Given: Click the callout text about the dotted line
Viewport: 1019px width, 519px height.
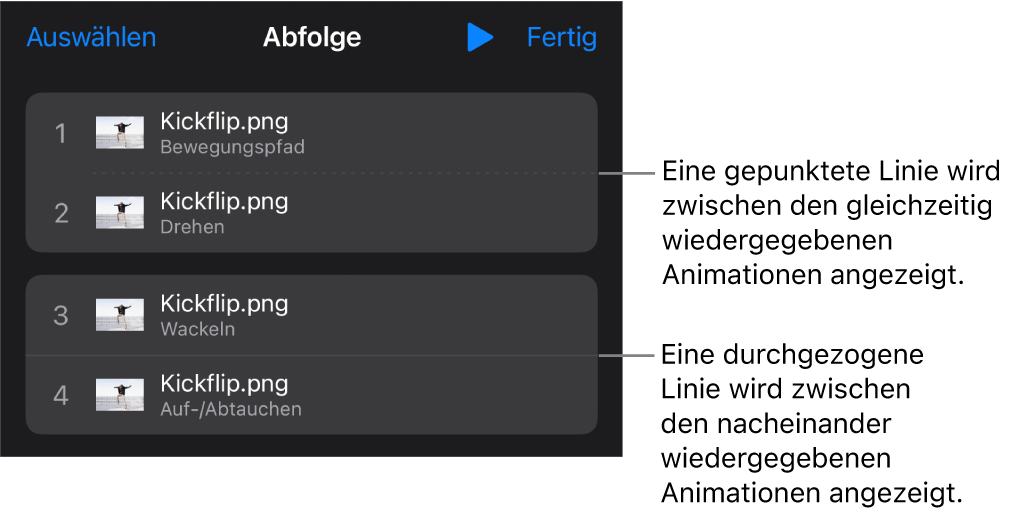Looking at the screenshot, I should tap(830, 224).
